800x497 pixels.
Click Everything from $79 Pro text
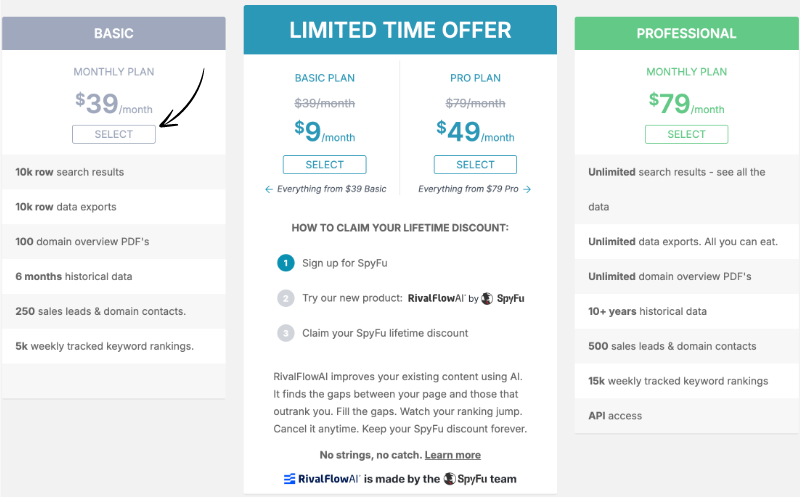tap(468, 189)
